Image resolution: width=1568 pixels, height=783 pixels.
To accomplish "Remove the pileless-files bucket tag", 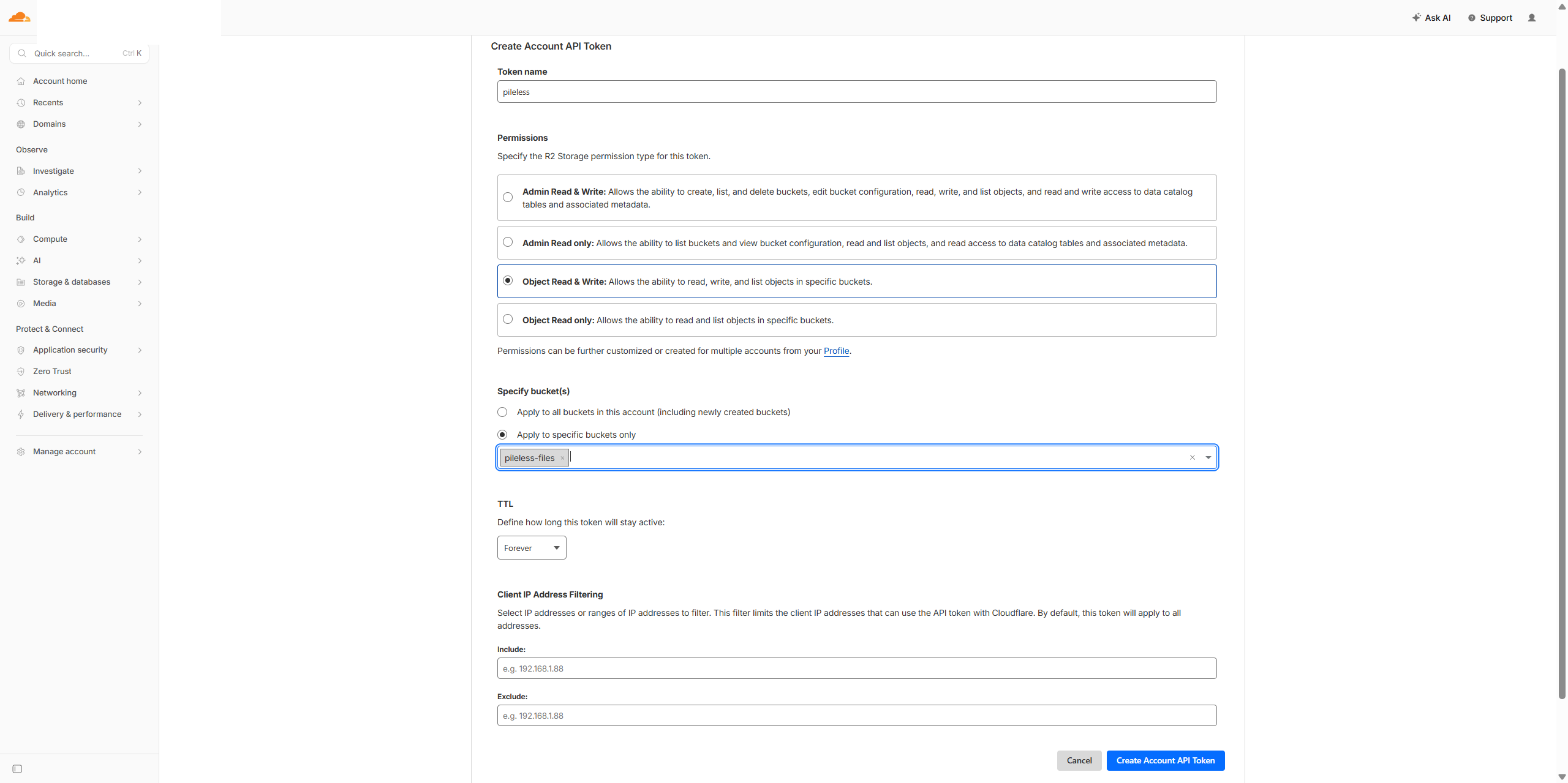I will click(562, 458).
